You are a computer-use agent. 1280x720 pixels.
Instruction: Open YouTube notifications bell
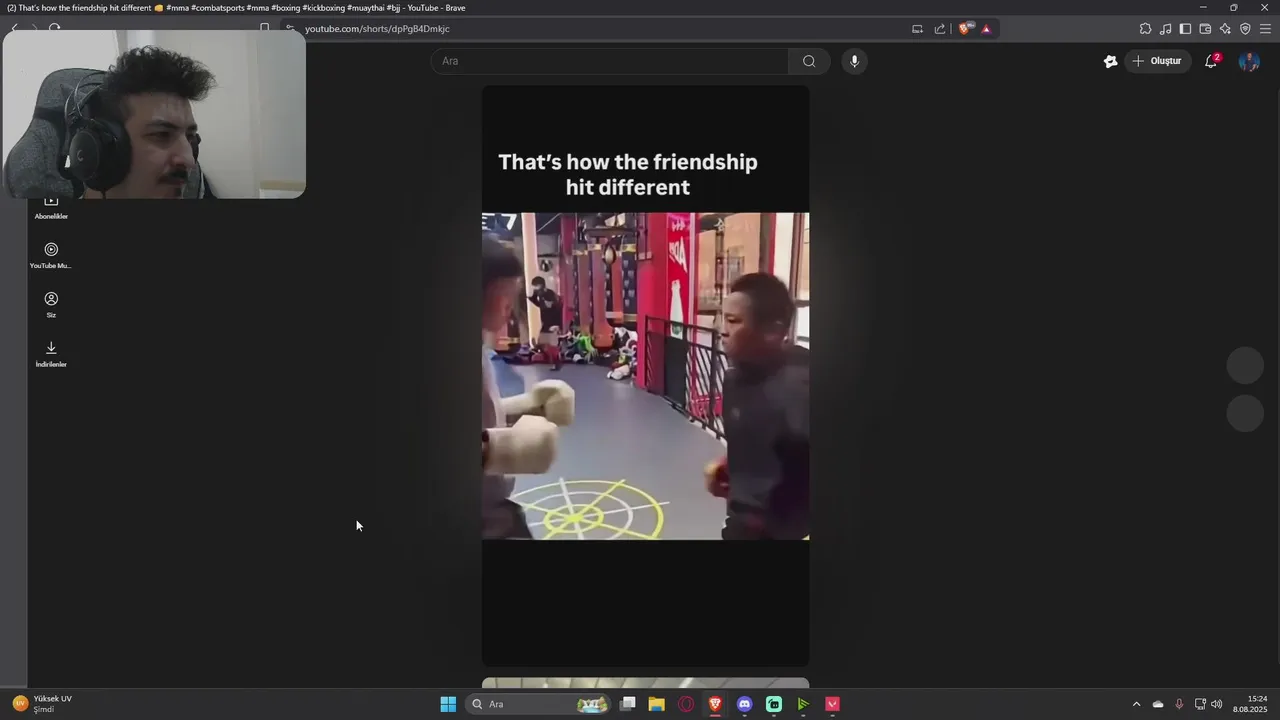[x=1211, y=61]
